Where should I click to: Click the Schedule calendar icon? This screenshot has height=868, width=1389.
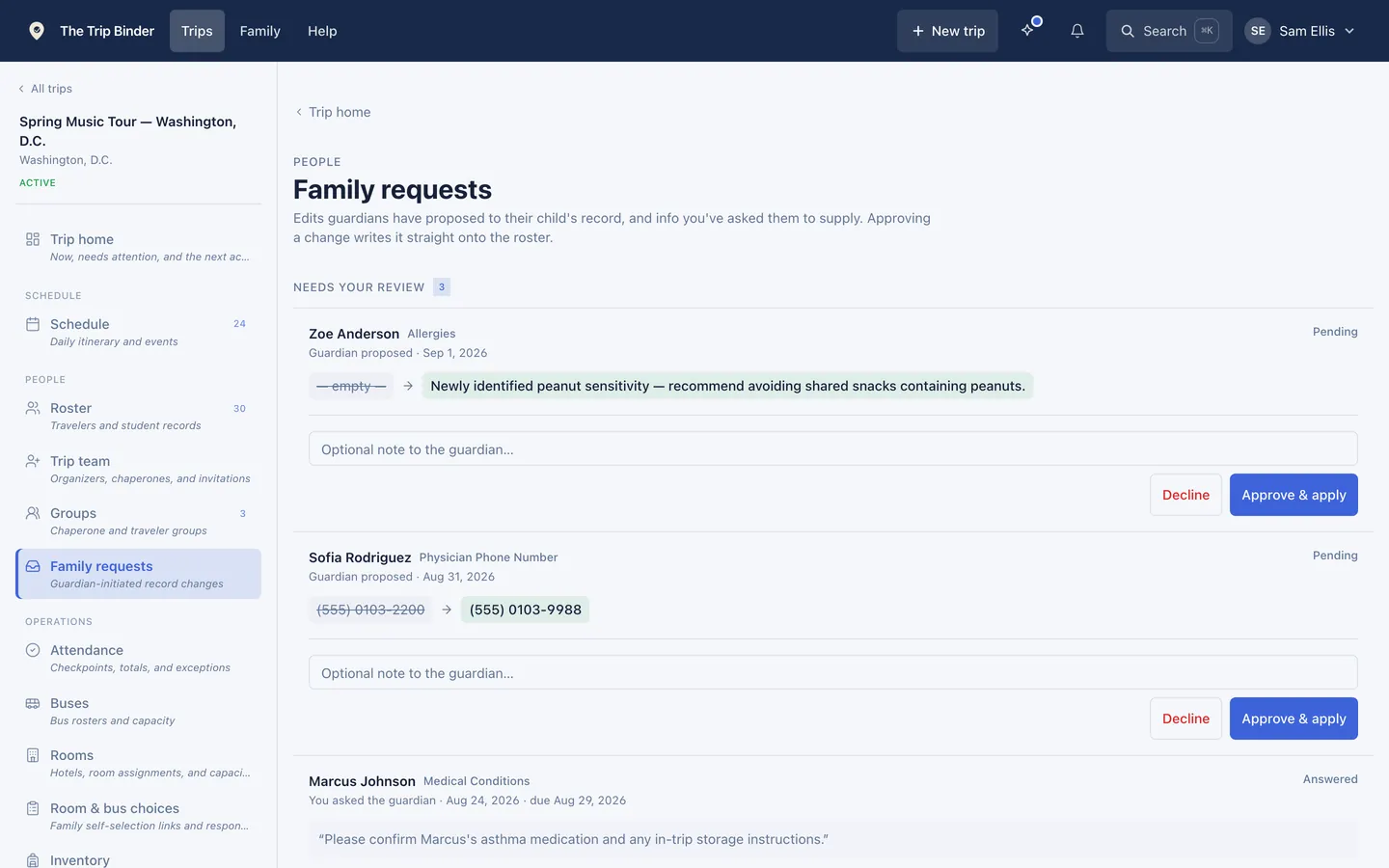point(33,324)
